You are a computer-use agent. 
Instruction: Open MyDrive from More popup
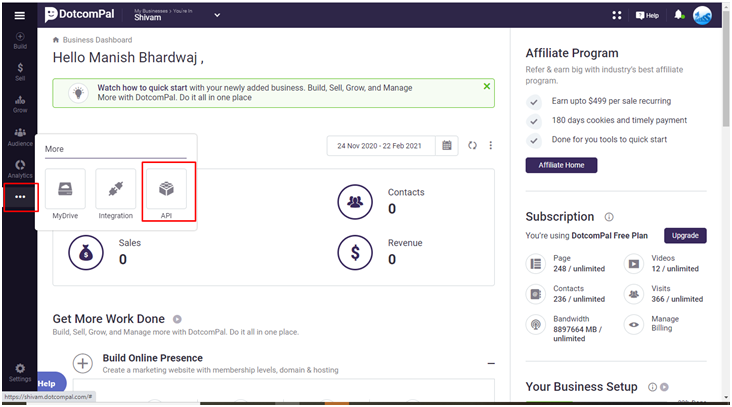click(65, 194)
